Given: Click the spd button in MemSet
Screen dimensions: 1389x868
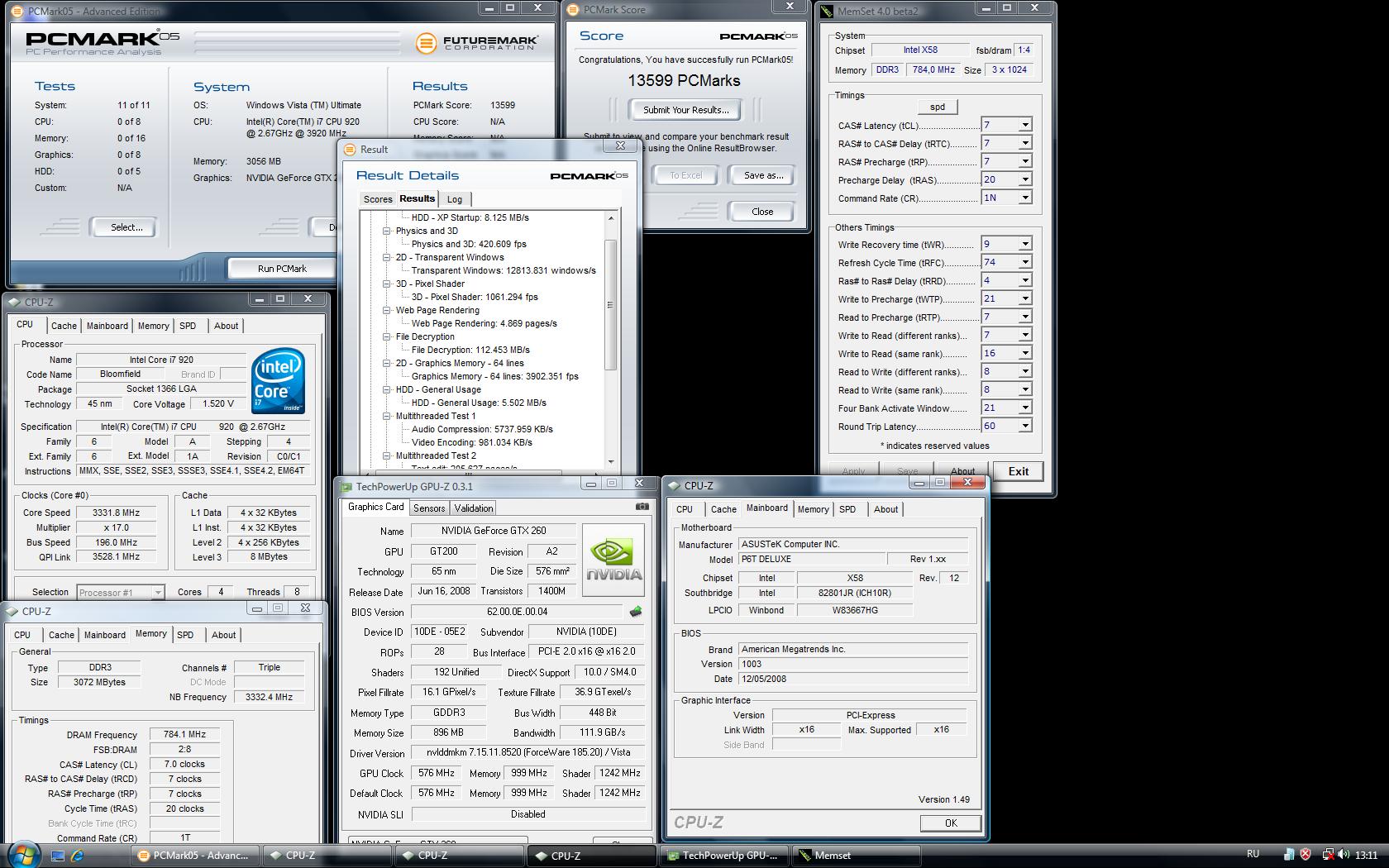Looking at the screenshot, I should 938,107.
